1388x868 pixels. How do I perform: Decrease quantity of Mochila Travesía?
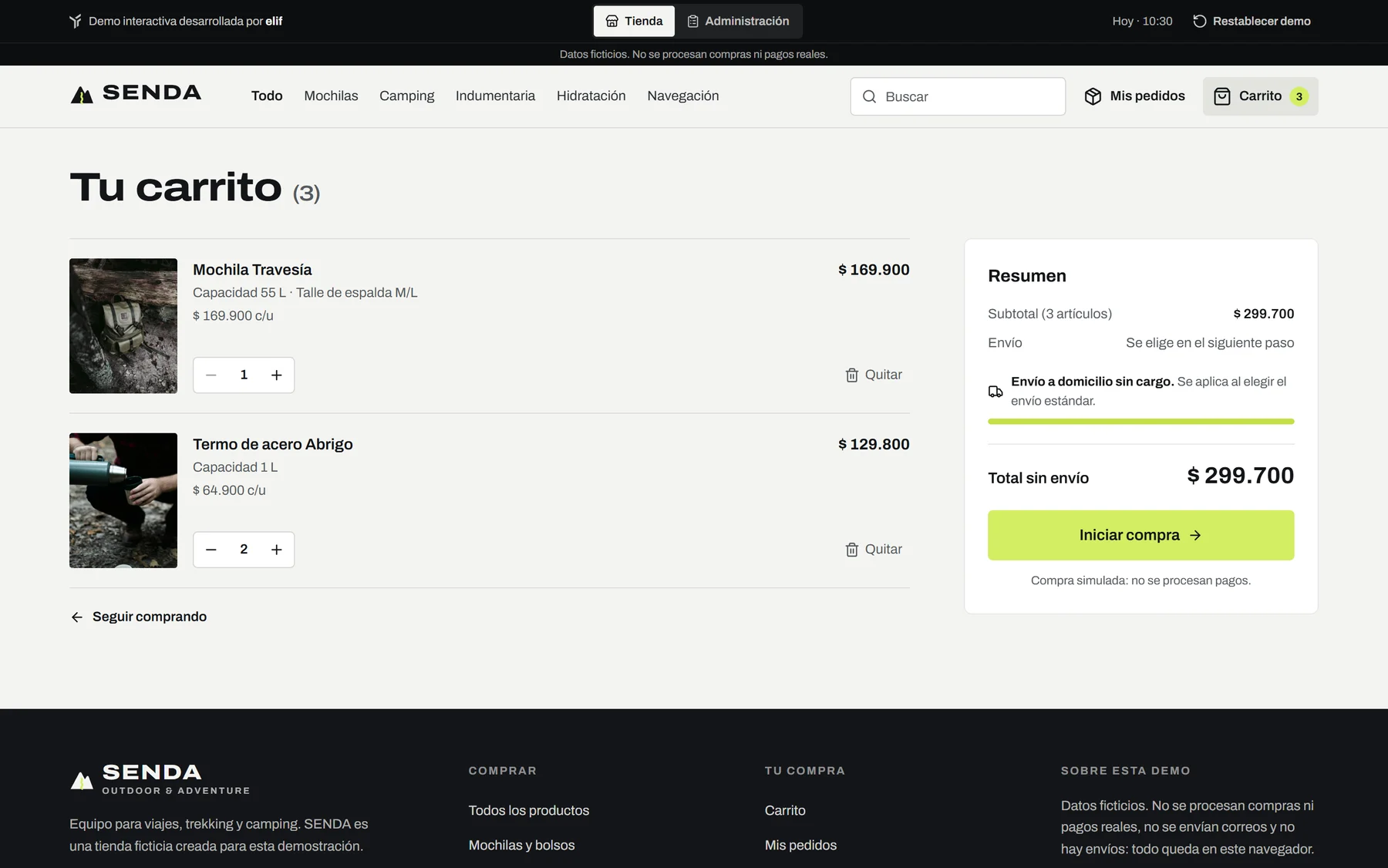(x=211, y=375)
